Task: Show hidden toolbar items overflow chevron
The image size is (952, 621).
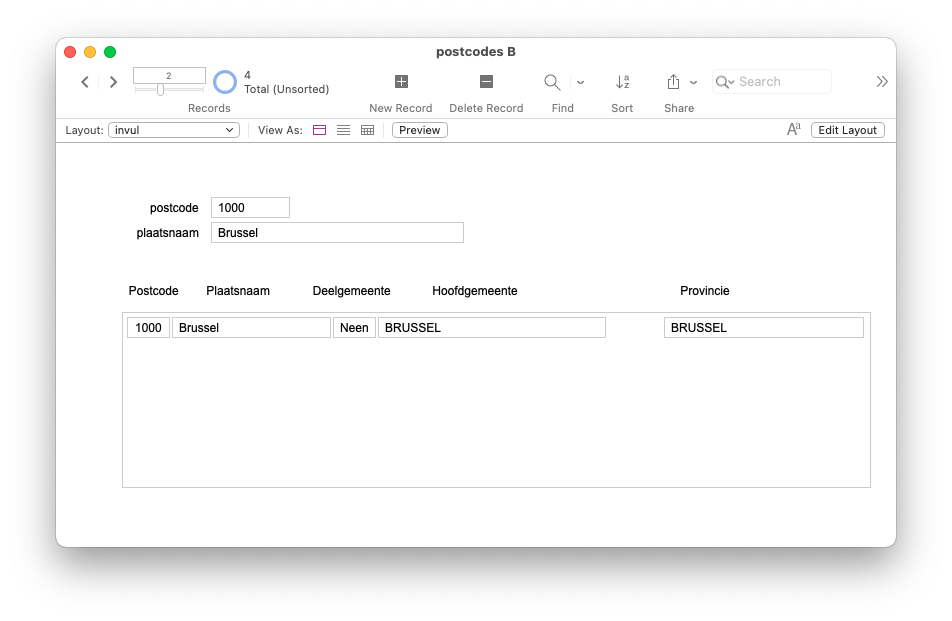Action: [x=881, y=82]
